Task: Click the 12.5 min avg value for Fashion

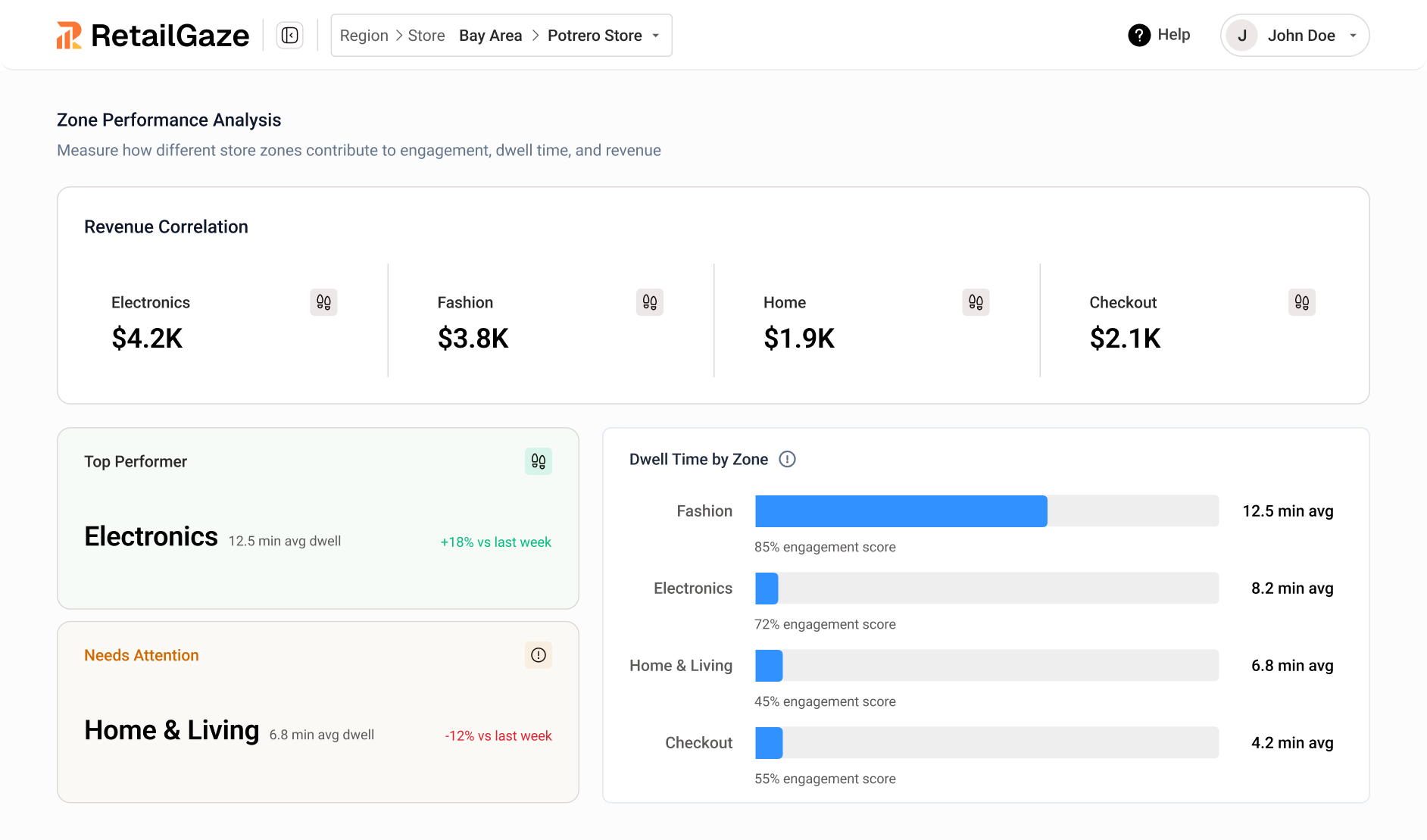Action: (1288, 511)
